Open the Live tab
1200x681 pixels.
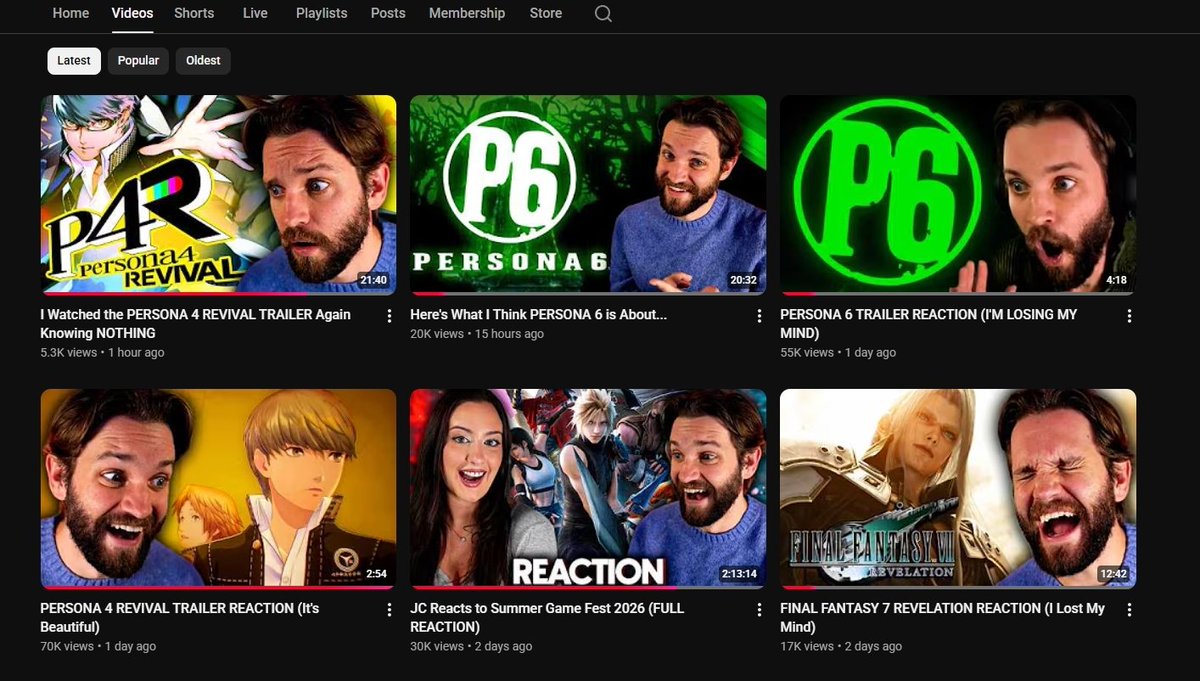point(255,13)
